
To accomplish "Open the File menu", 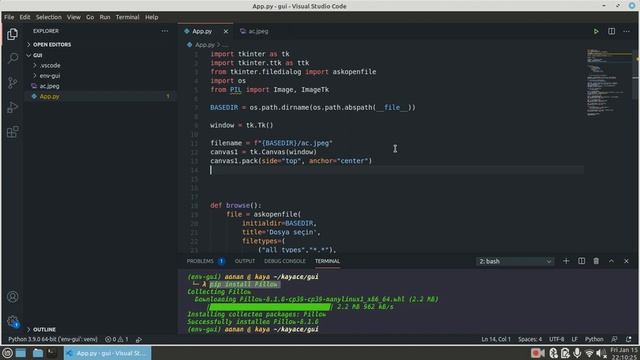I will click(9, 17).
